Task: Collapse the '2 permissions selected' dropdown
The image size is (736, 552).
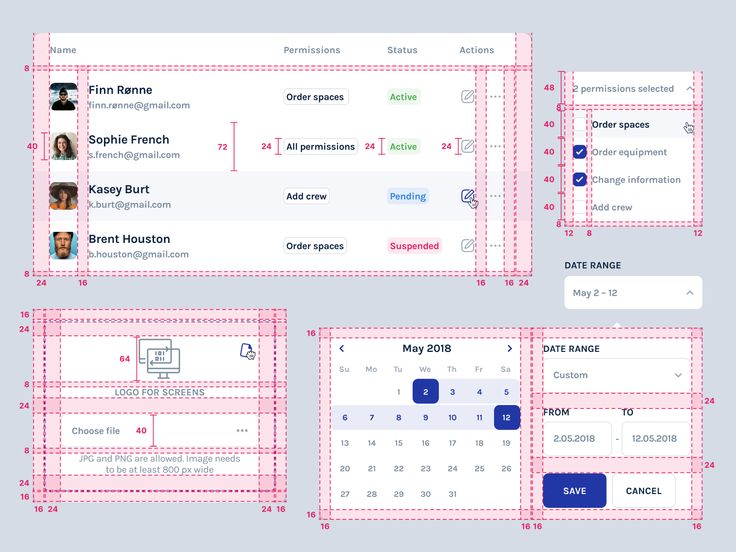Action: (x=689, y=89)
